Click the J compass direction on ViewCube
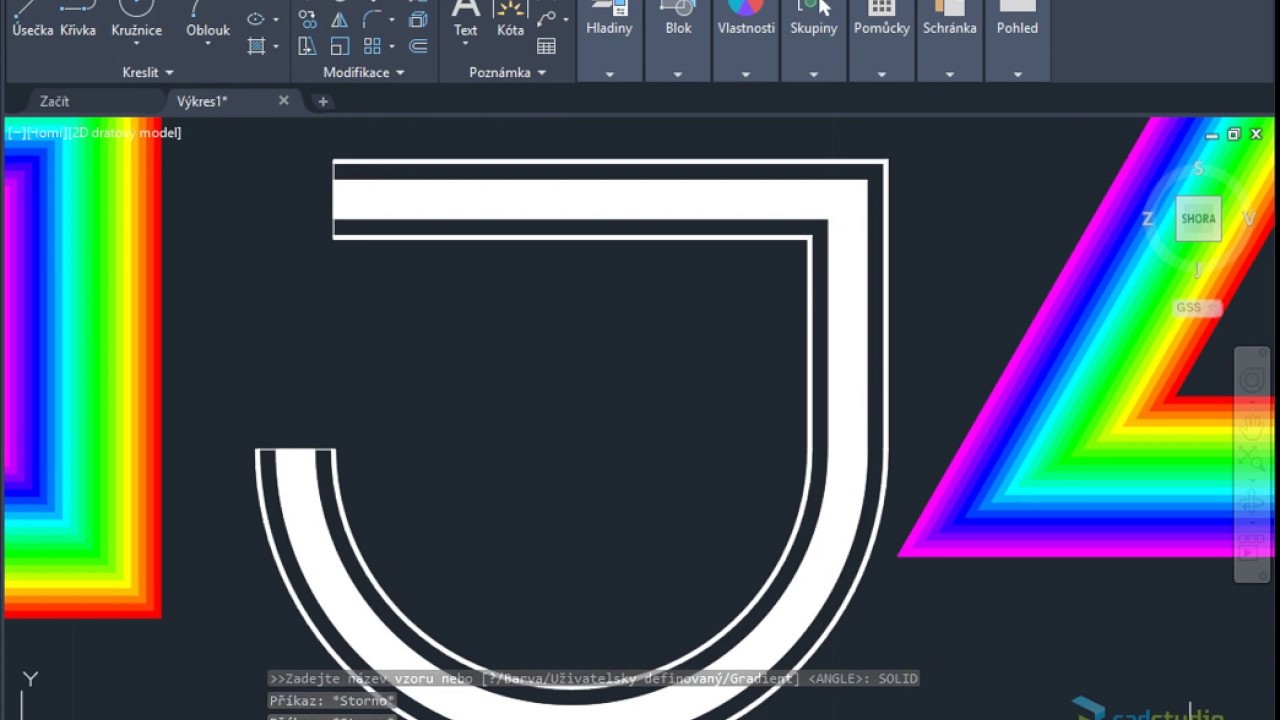Screen dimensions: 1280x720 (1198, 269)
